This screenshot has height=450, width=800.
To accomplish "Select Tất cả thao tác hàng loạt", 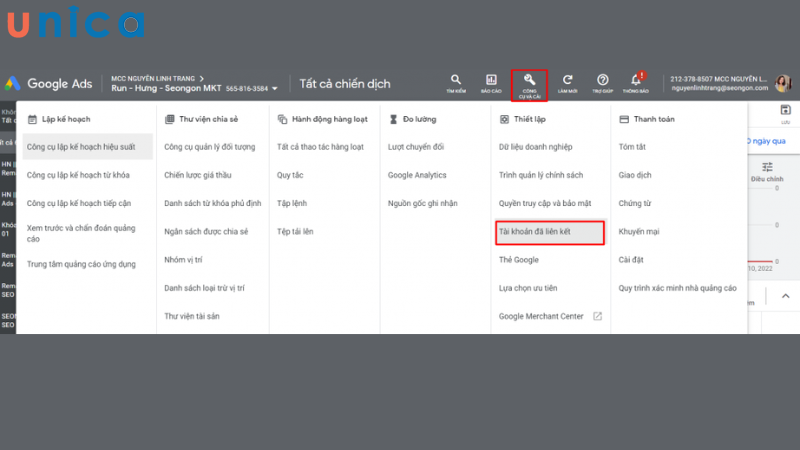I will (320, 147).
